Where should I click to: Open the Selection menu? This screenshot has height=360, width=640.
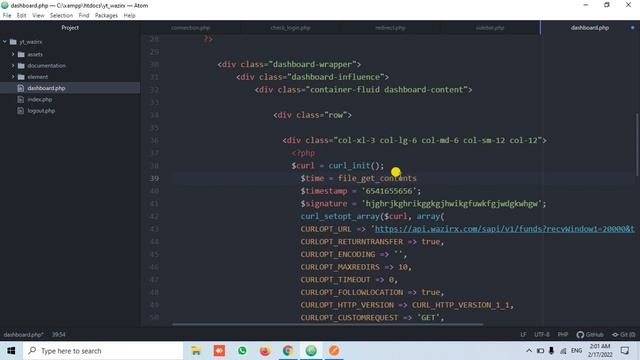pos(61,16)
